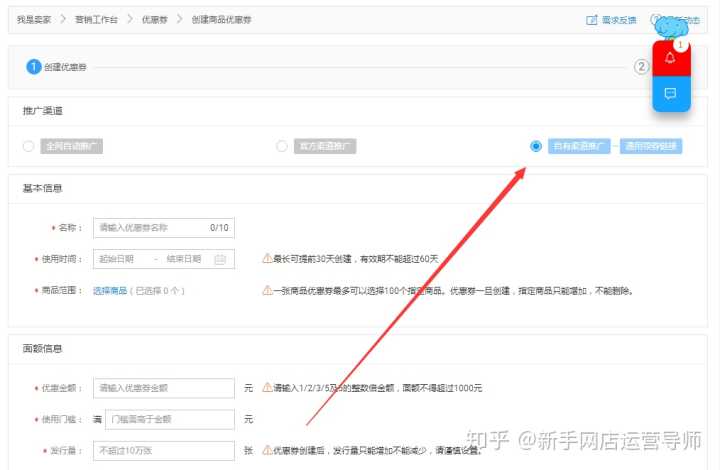The width and height of the screenshot is (720, 470).
Task: Focus the coupon 名称 input field
Action: pos(150,228)
